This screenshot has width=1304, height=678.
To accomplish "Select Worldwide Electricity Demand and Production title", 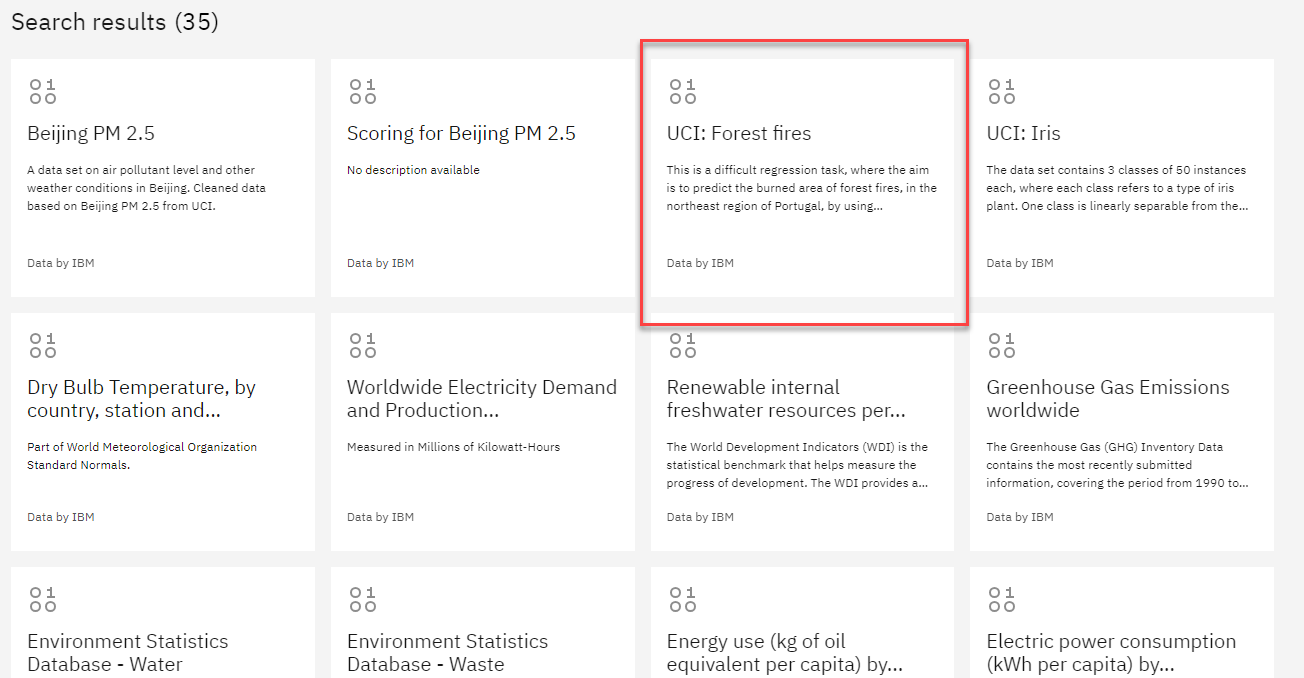I will [481, 398].
